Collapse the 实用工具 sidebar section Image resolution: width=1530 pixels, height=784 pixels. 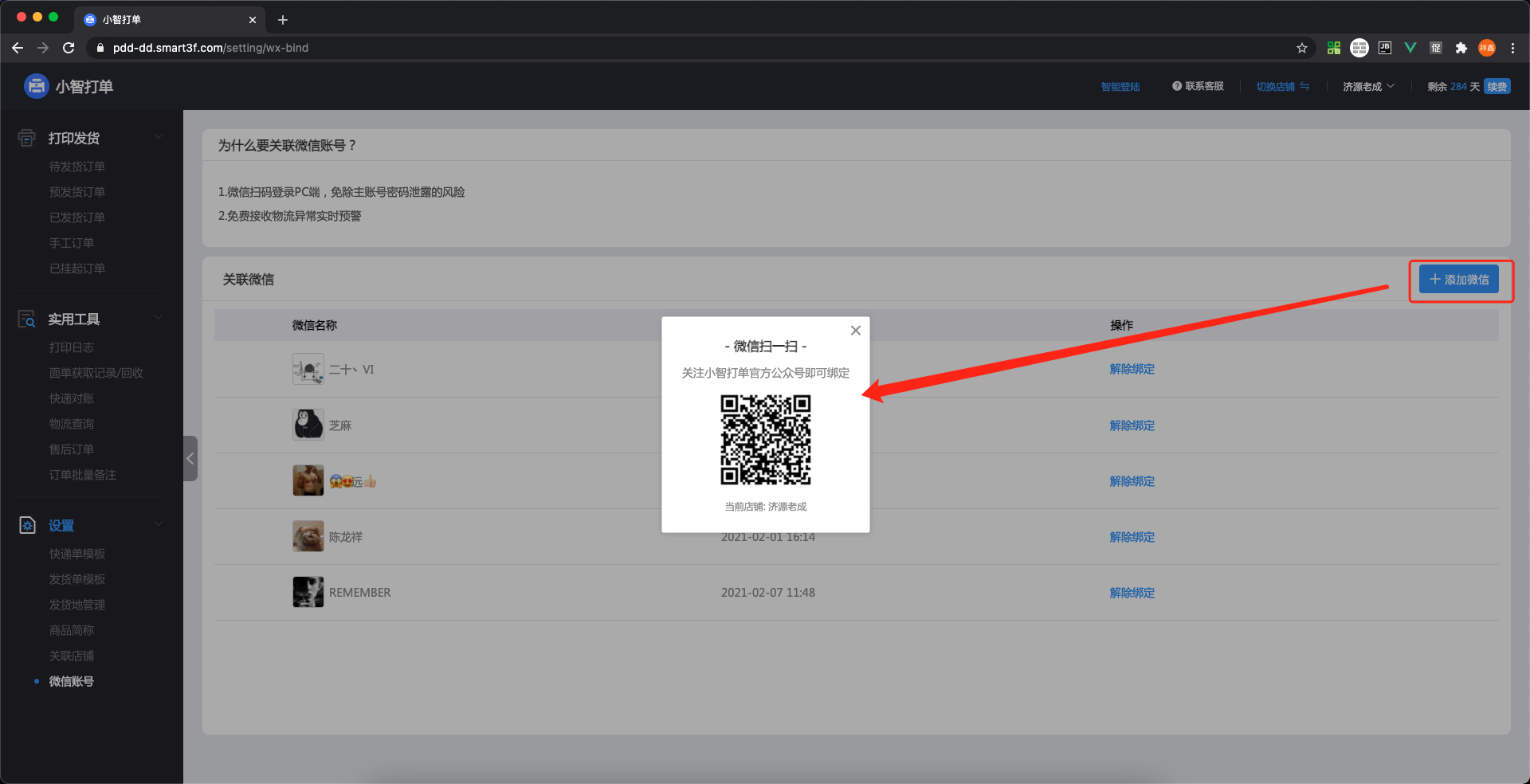coord(159,318)
